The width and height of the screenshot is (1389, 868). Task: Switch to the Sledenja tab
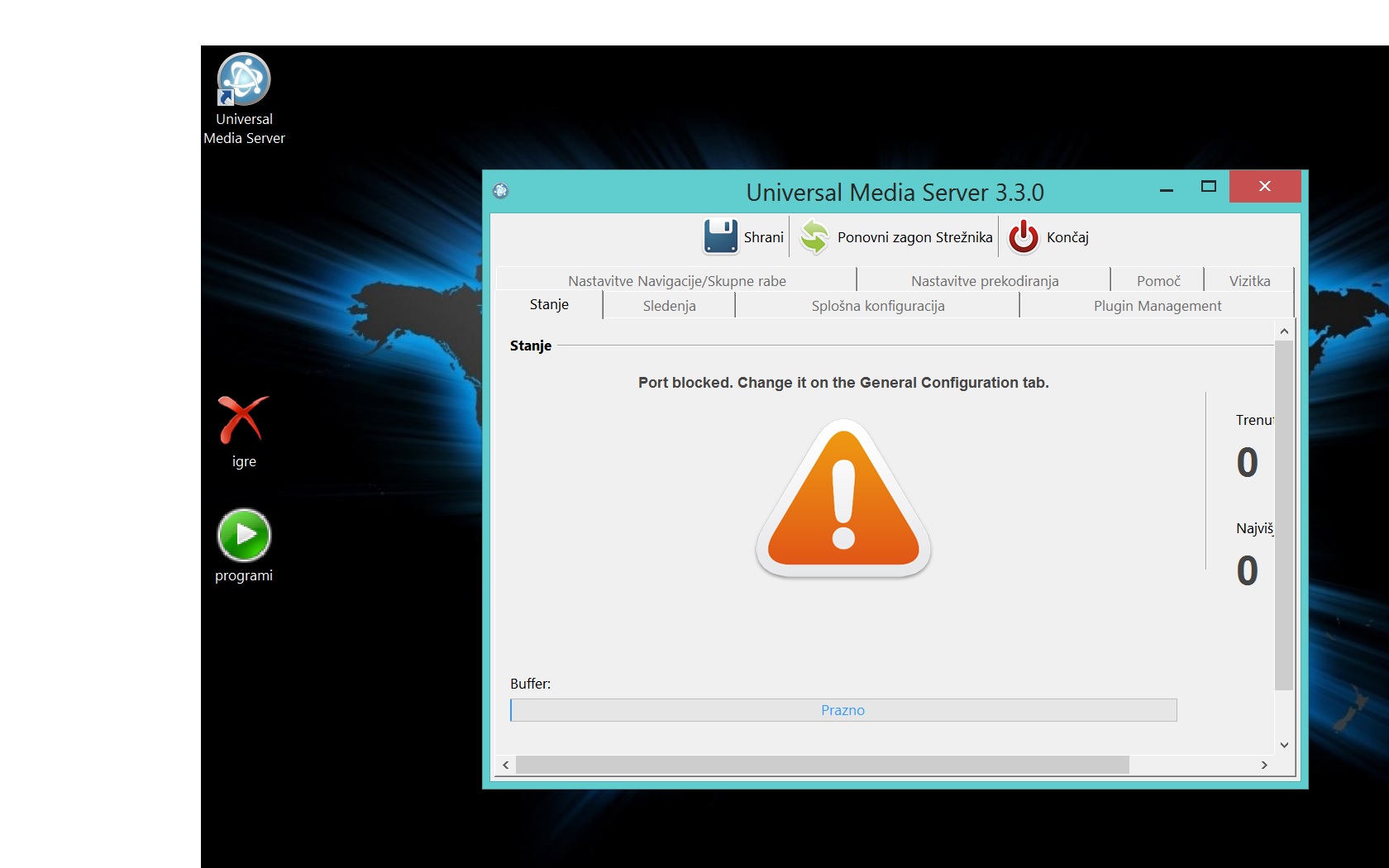(x=669, y=305)
